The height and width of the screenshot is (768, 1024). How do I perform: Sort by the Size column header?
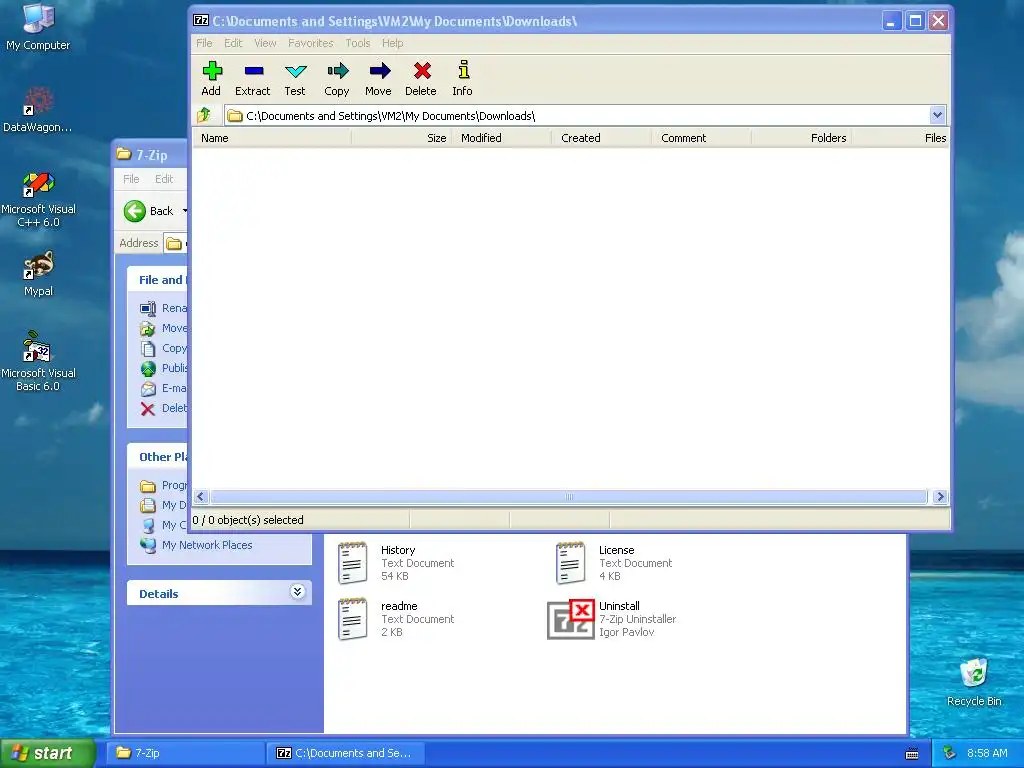(x=401, y=138)
